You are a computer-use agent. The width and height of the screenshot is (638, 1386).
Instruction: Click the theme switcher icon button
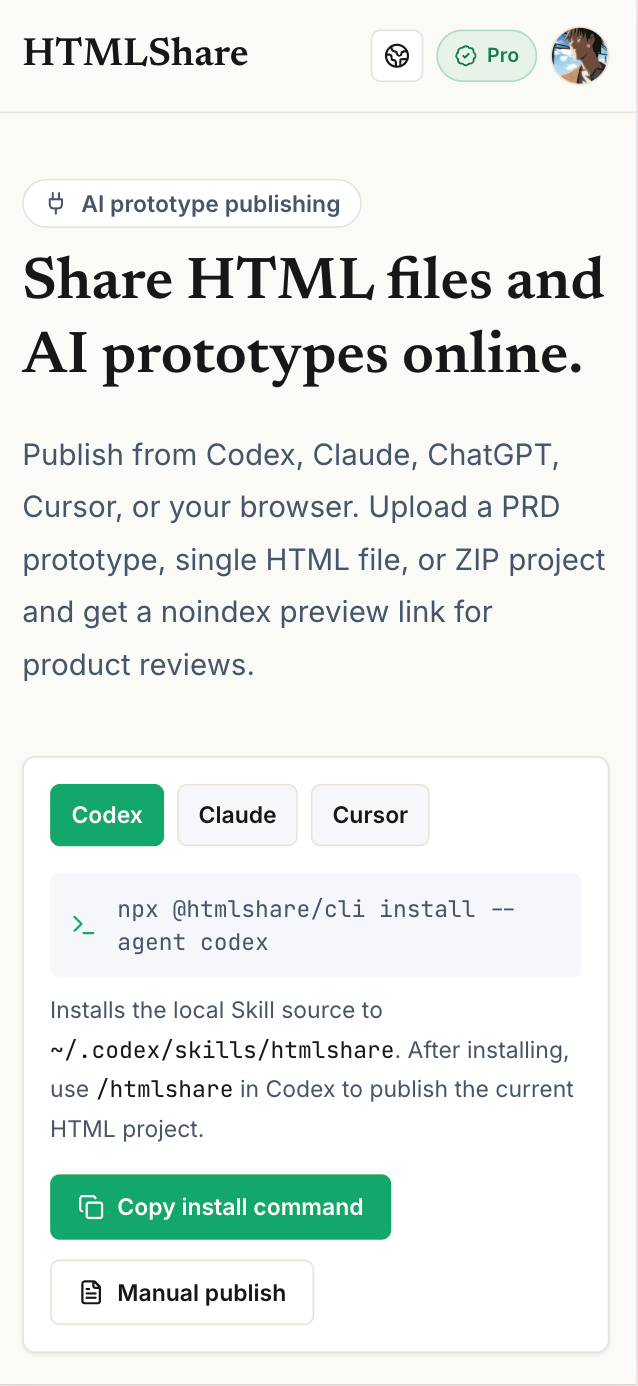[397, 56]
